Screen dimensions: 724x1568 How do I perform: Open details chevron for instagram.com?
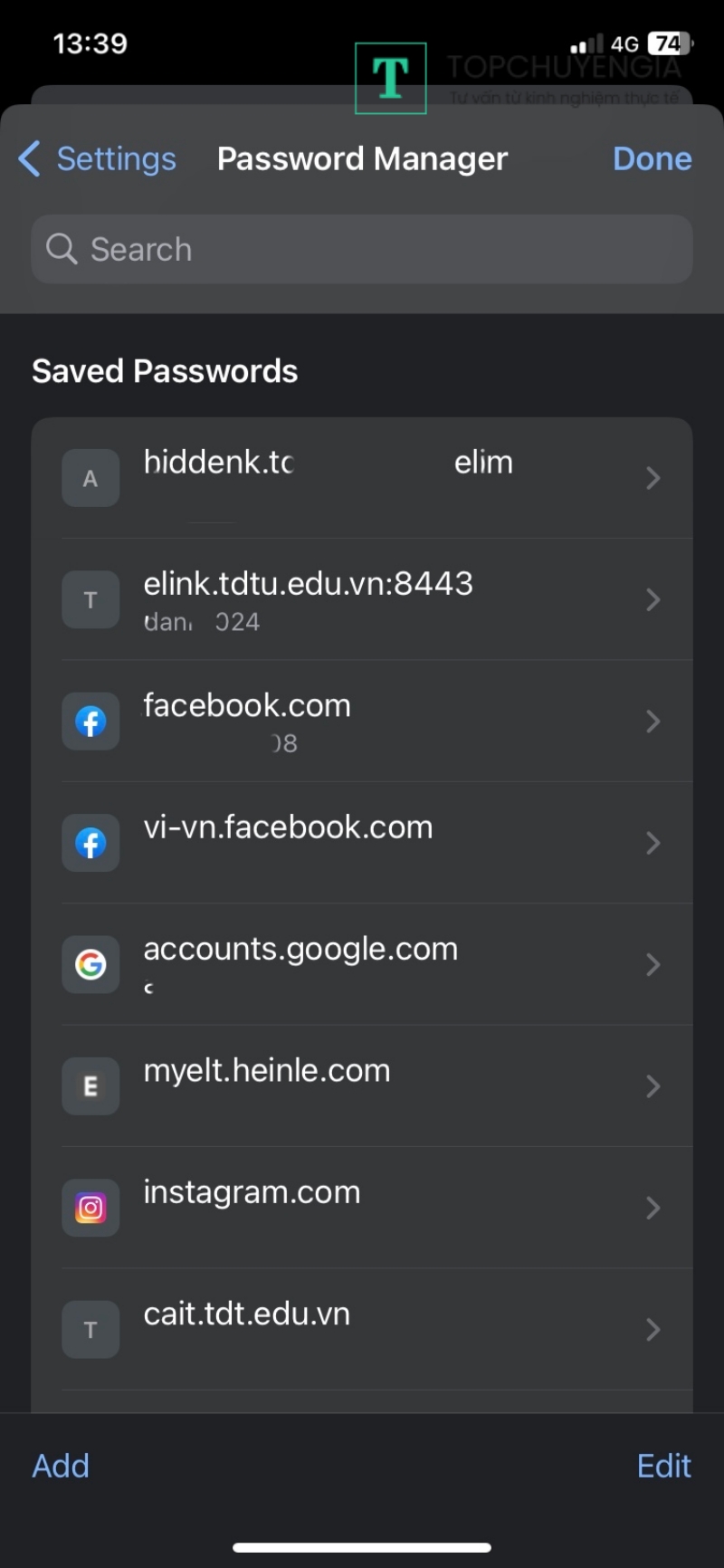point(653,1208)
